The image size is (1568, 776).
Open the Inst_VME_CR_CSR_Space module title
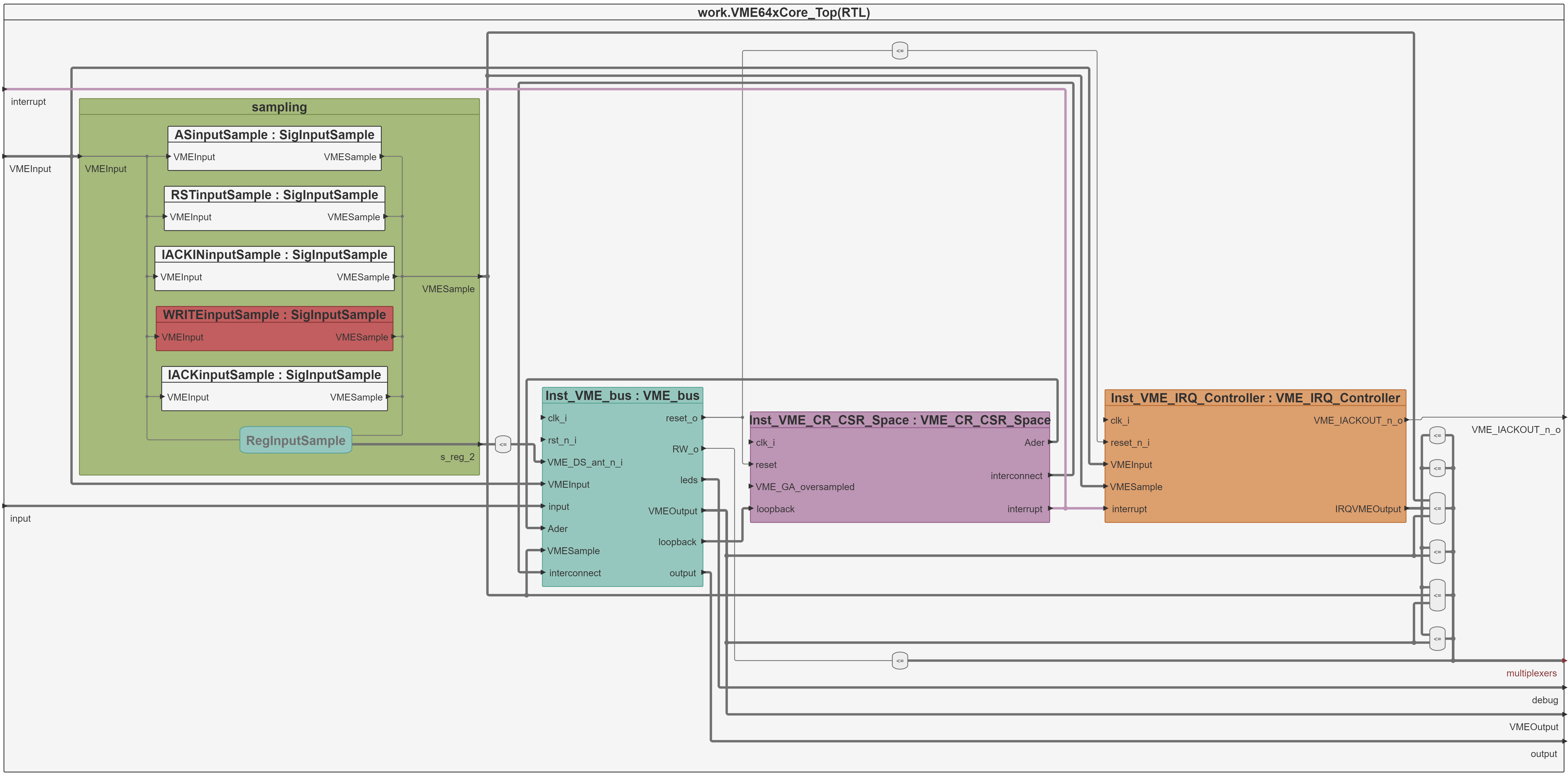click(x=900, y=420)
